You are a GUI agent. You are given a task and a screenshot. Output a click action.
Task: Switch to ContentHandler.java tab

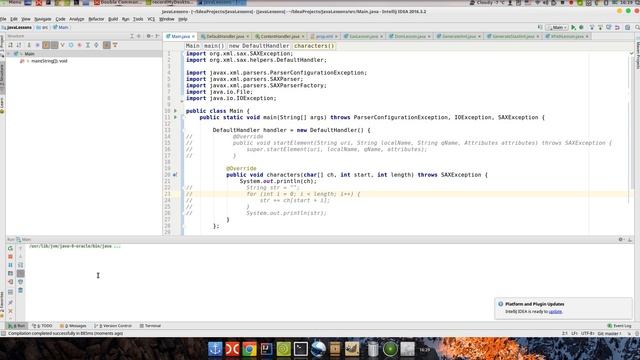click(x=280, y=36)
